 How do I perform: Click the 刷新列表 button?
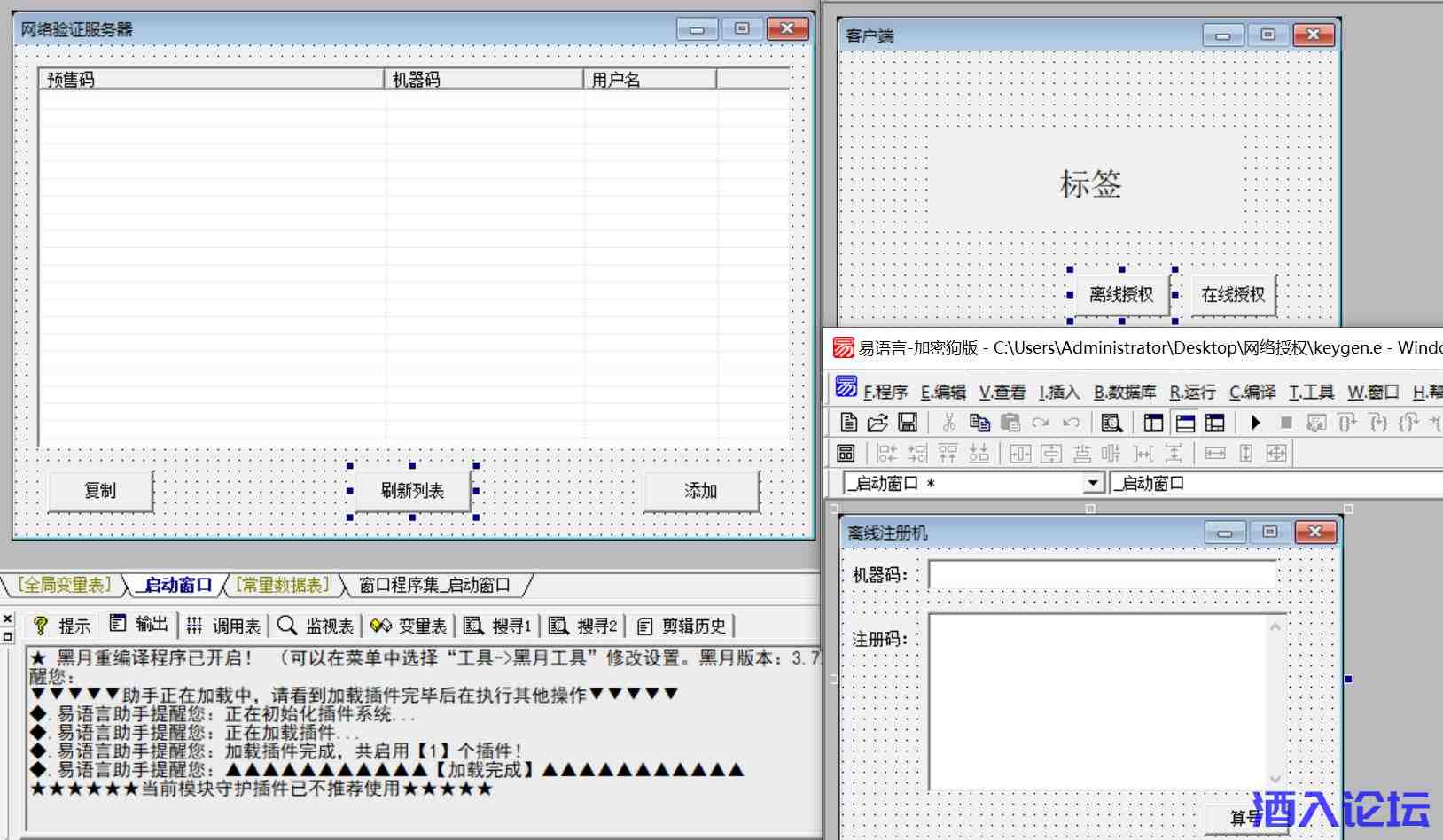click(412, 491)
